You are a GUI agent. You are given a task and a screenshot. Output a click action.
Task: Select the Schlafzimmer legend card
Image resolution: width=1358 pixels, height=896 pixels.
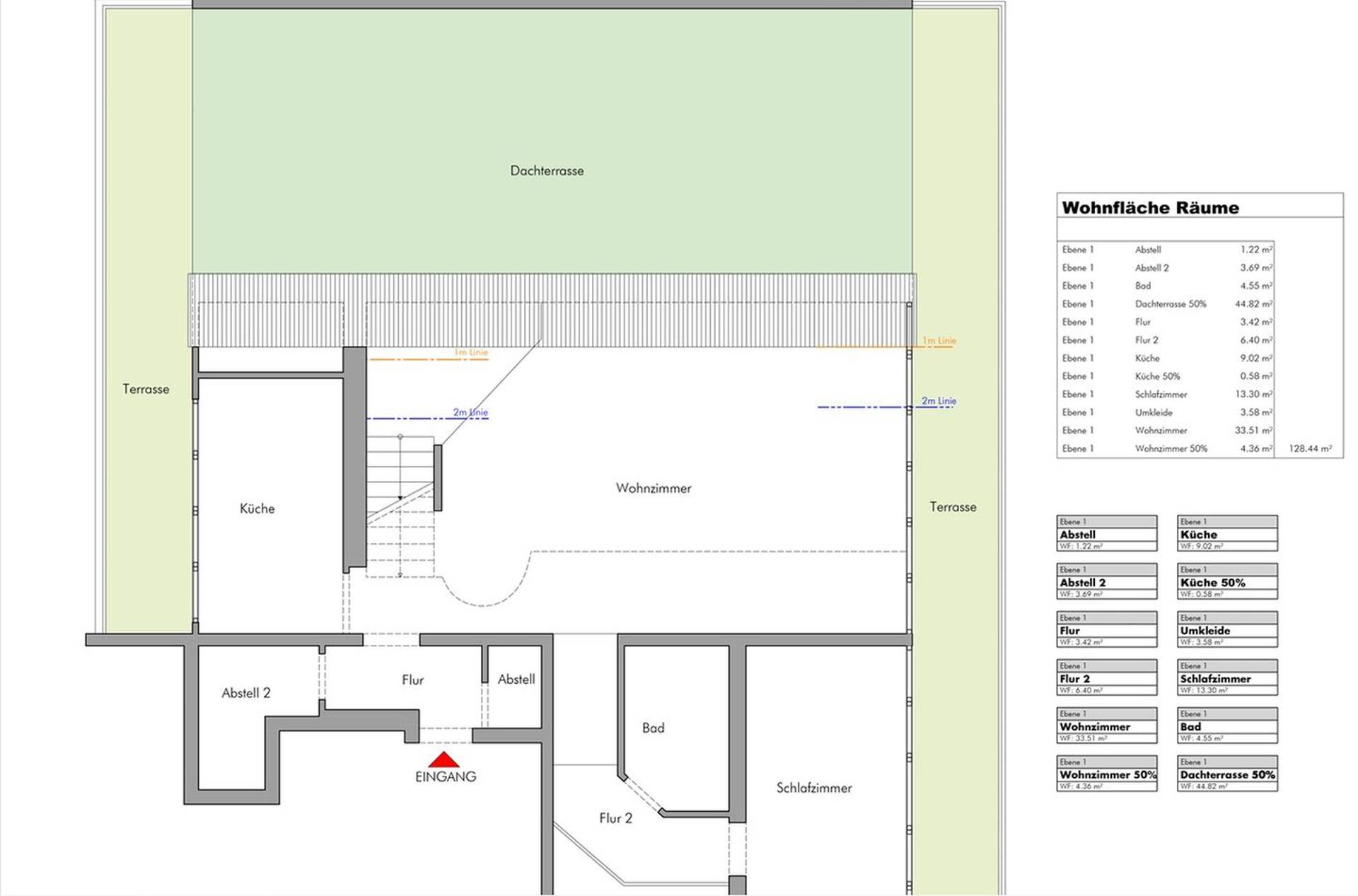coord(1227,677)
